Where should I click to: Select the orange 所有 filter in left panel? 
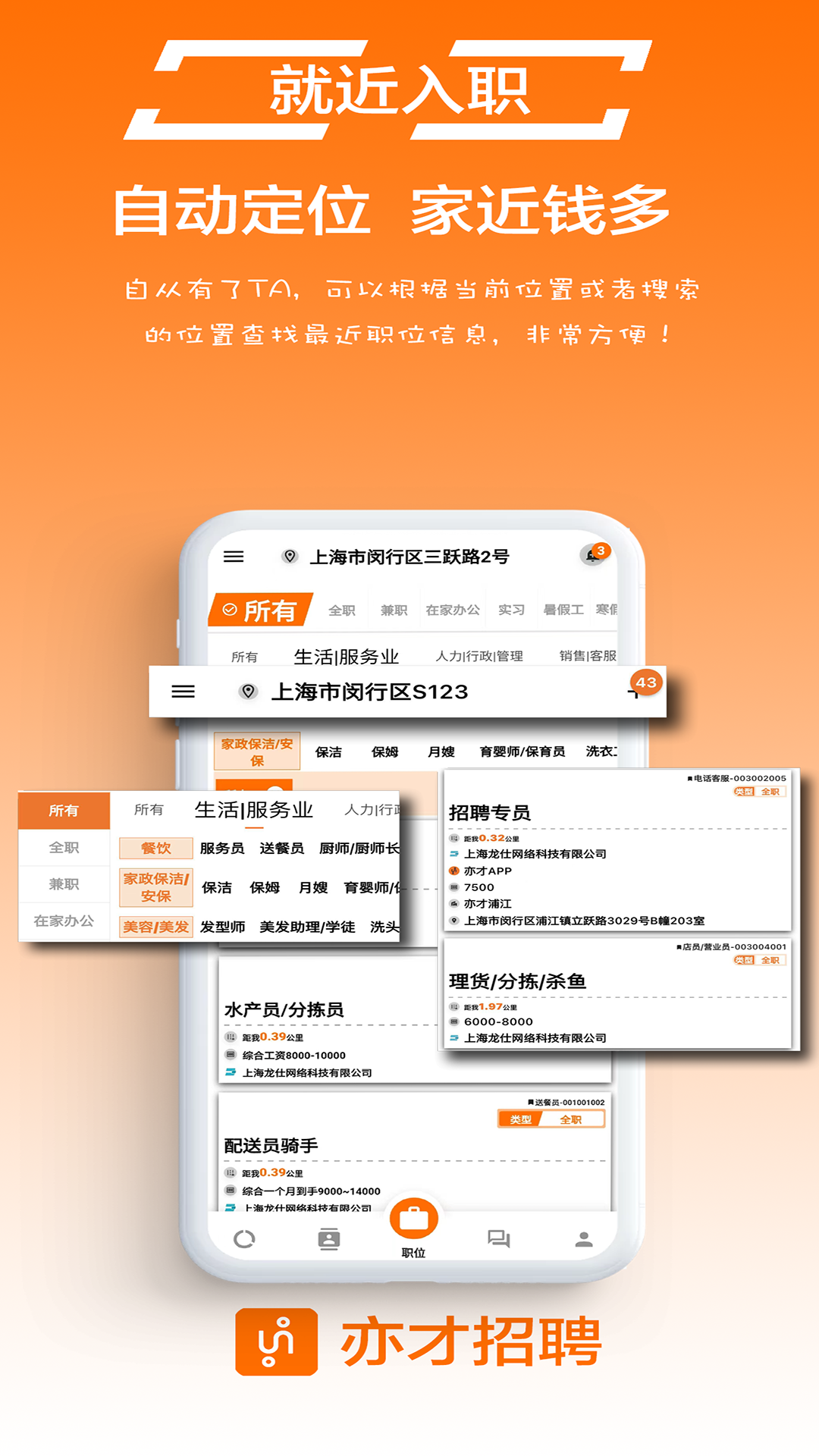click(64, 811)
